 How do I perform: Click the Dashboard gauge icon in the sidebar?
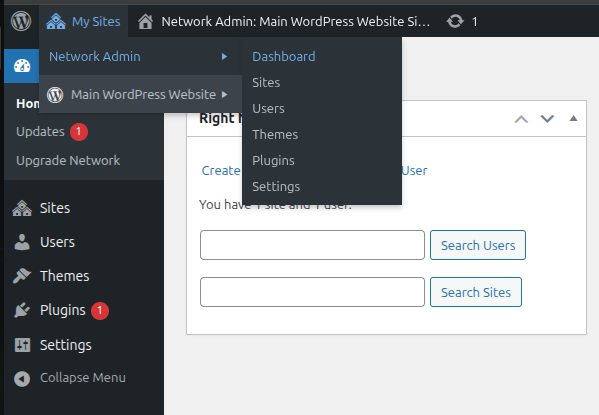[22, 66]
